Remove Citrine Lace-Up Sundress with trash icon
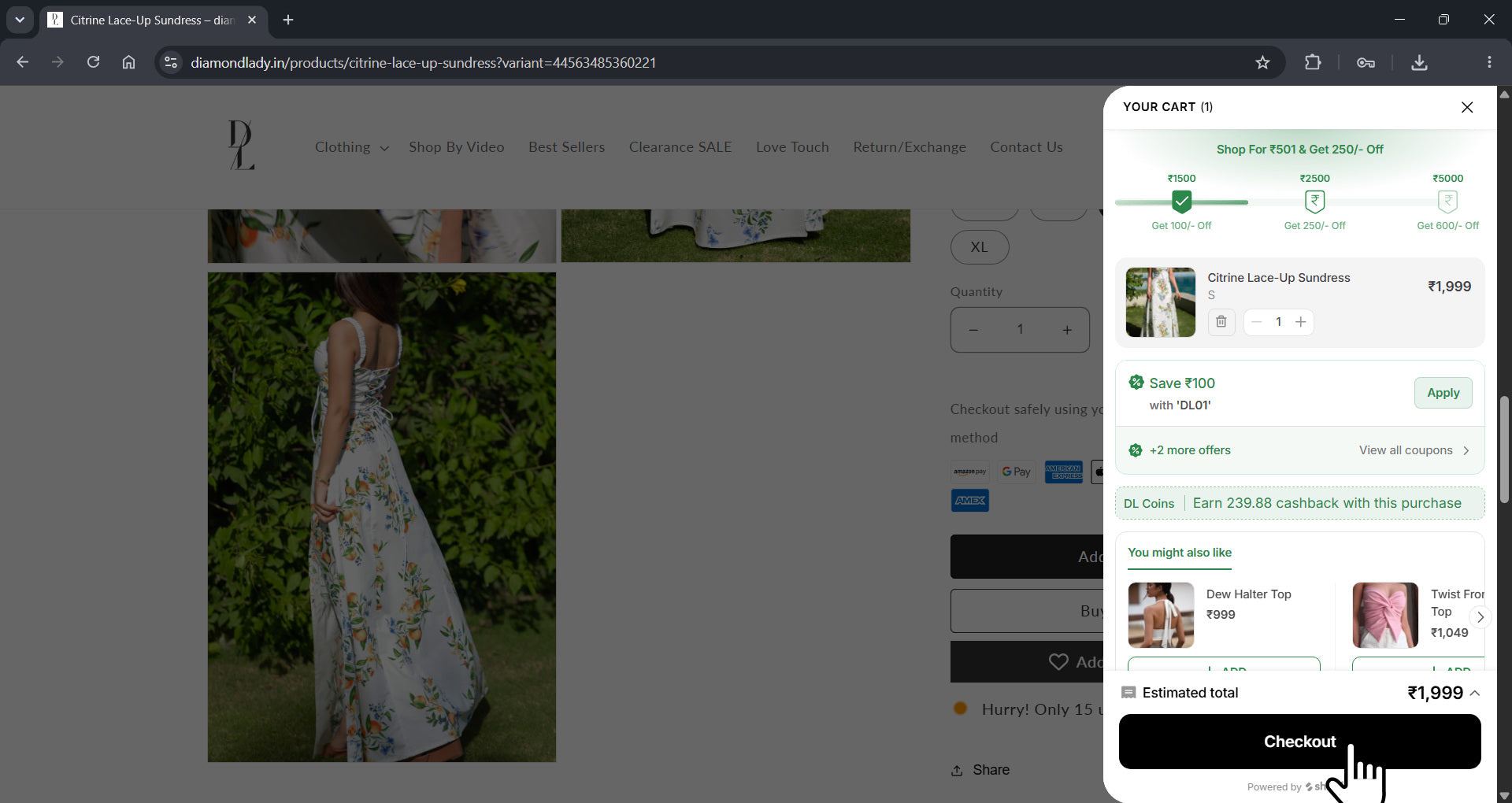This screenshot has width=1512, height=803. point(1221,322)
